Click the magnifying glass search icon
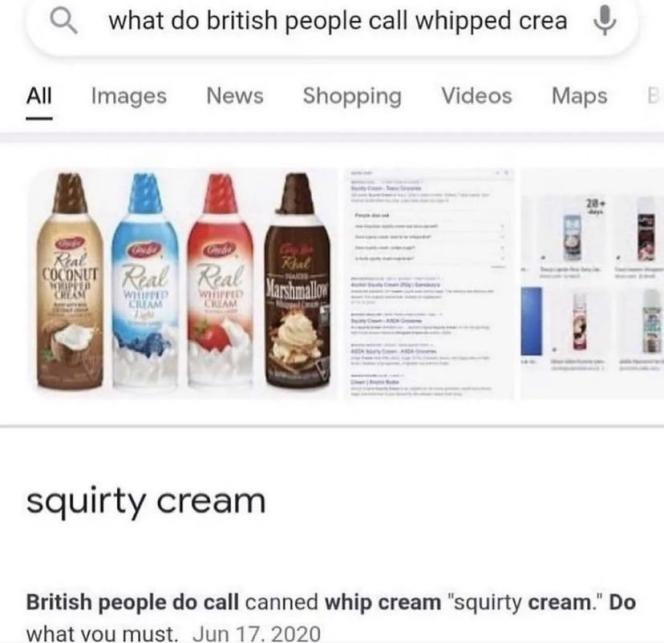 pos(64,21)
